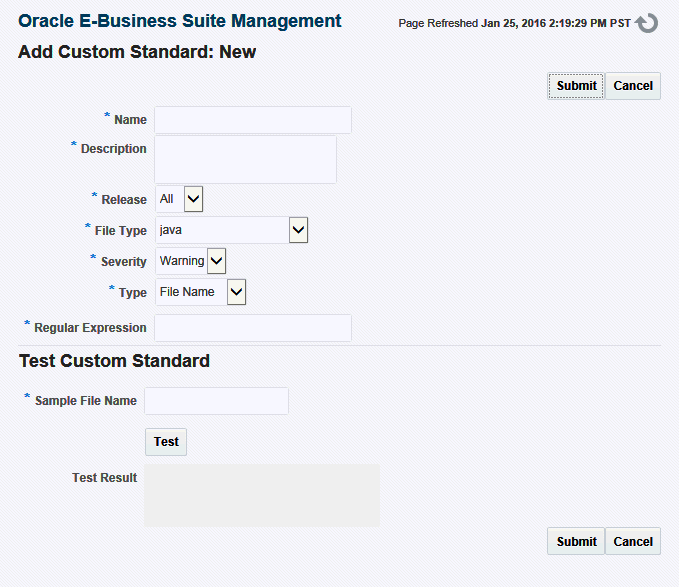Click the top Cancel button

tap(633, 86)
